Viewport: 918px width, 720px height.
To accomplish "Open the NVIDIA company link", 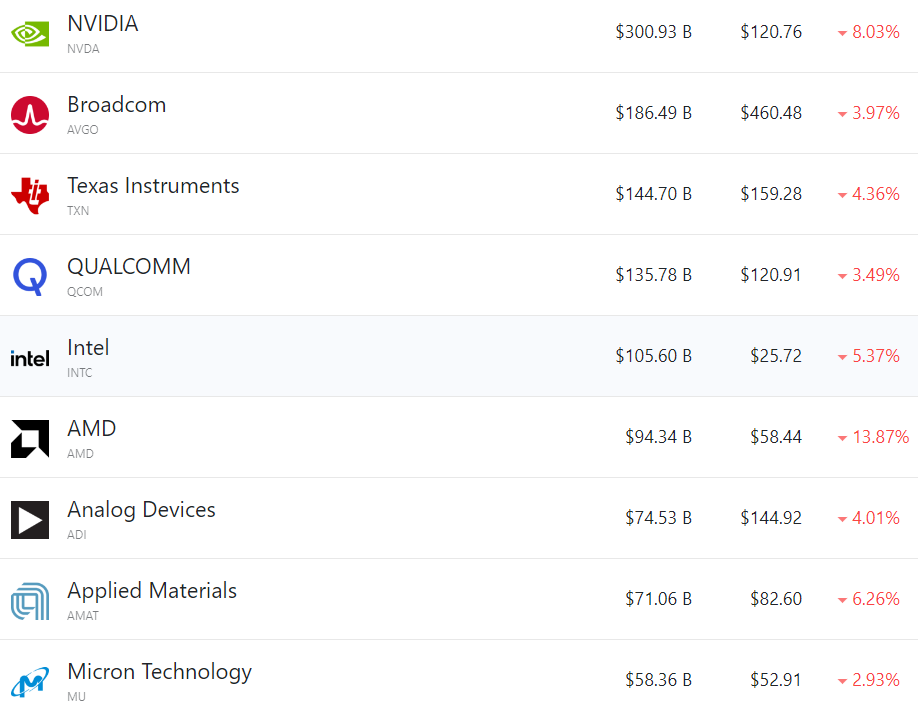I will 103,24.
